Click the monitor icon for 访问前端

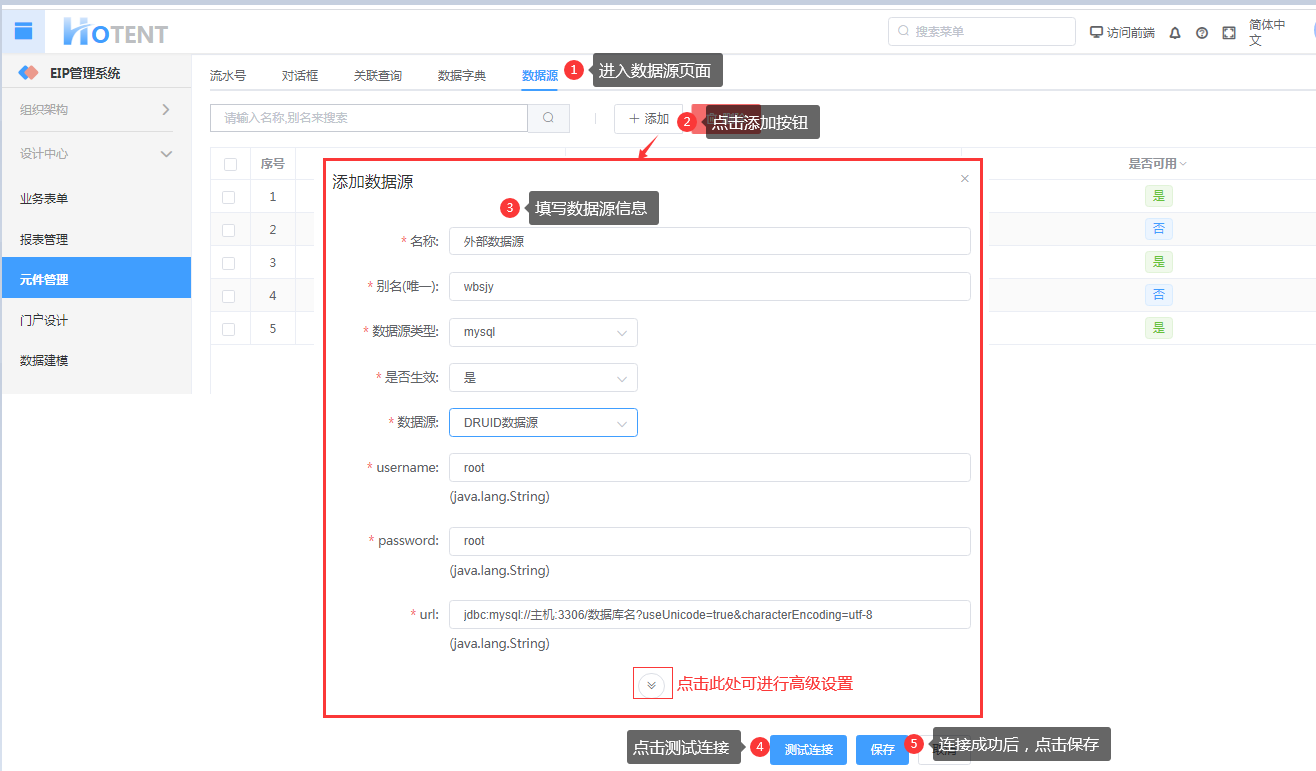click(1096, 32)
